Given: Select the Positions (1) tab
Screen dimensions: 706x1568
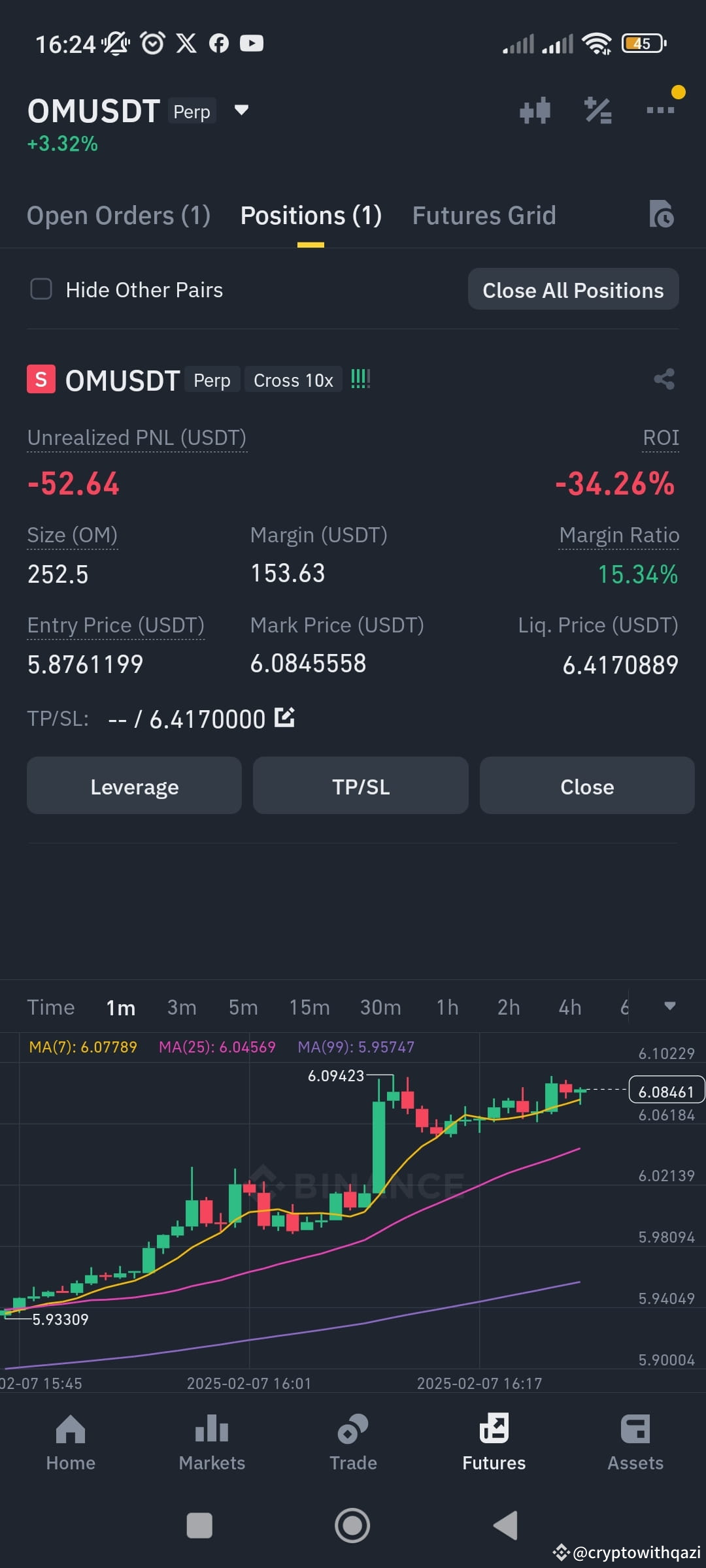Looking at the screenshot, I should (311, 216).
